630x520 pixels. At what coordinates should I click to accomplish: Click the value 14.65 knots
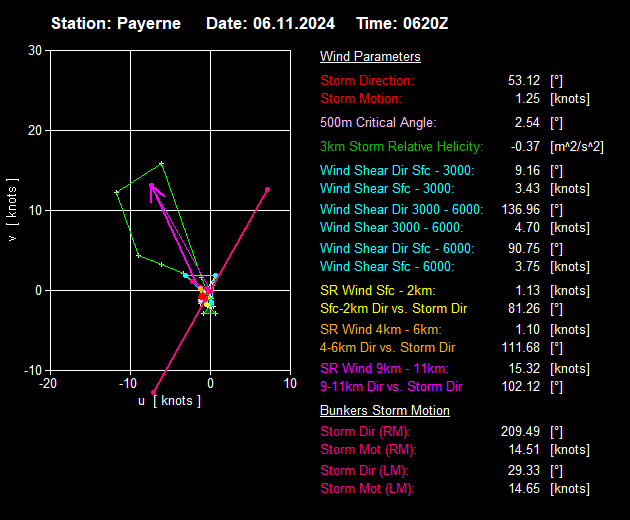click(524, 489)
